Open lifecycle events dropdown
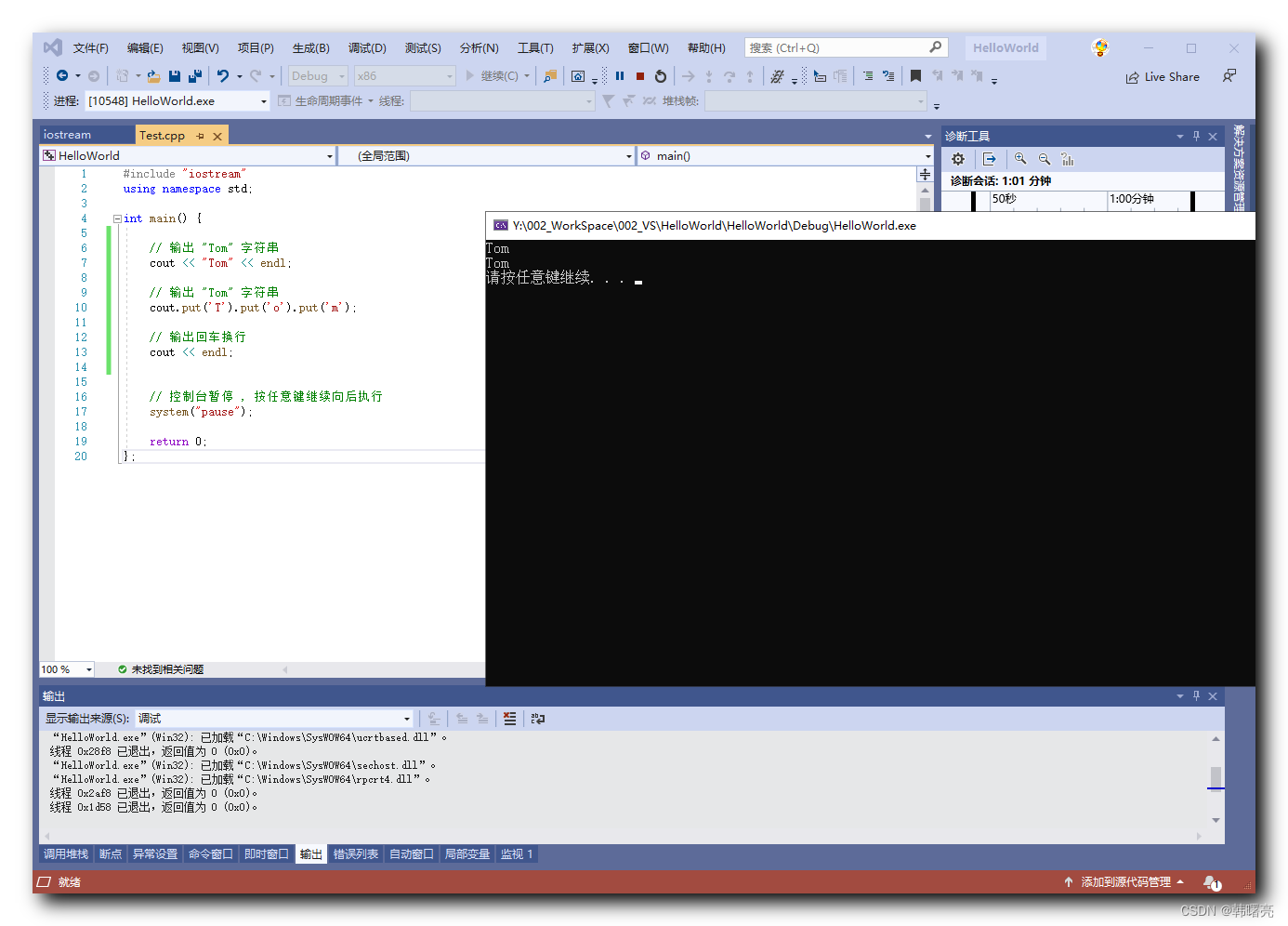 click(x=371, y=101)
